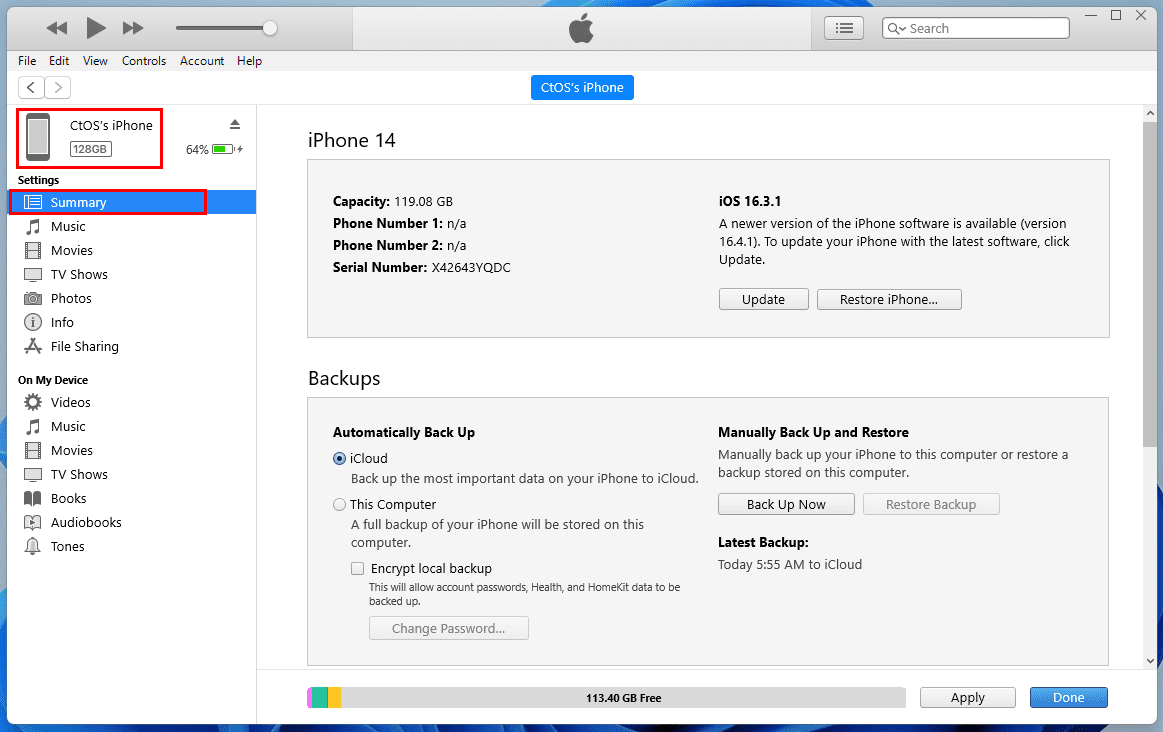Click the 113.40 GB Free storage bar
Image resolution: width=1163 pixels, height=732 pixels.
[x=623, y=697]
